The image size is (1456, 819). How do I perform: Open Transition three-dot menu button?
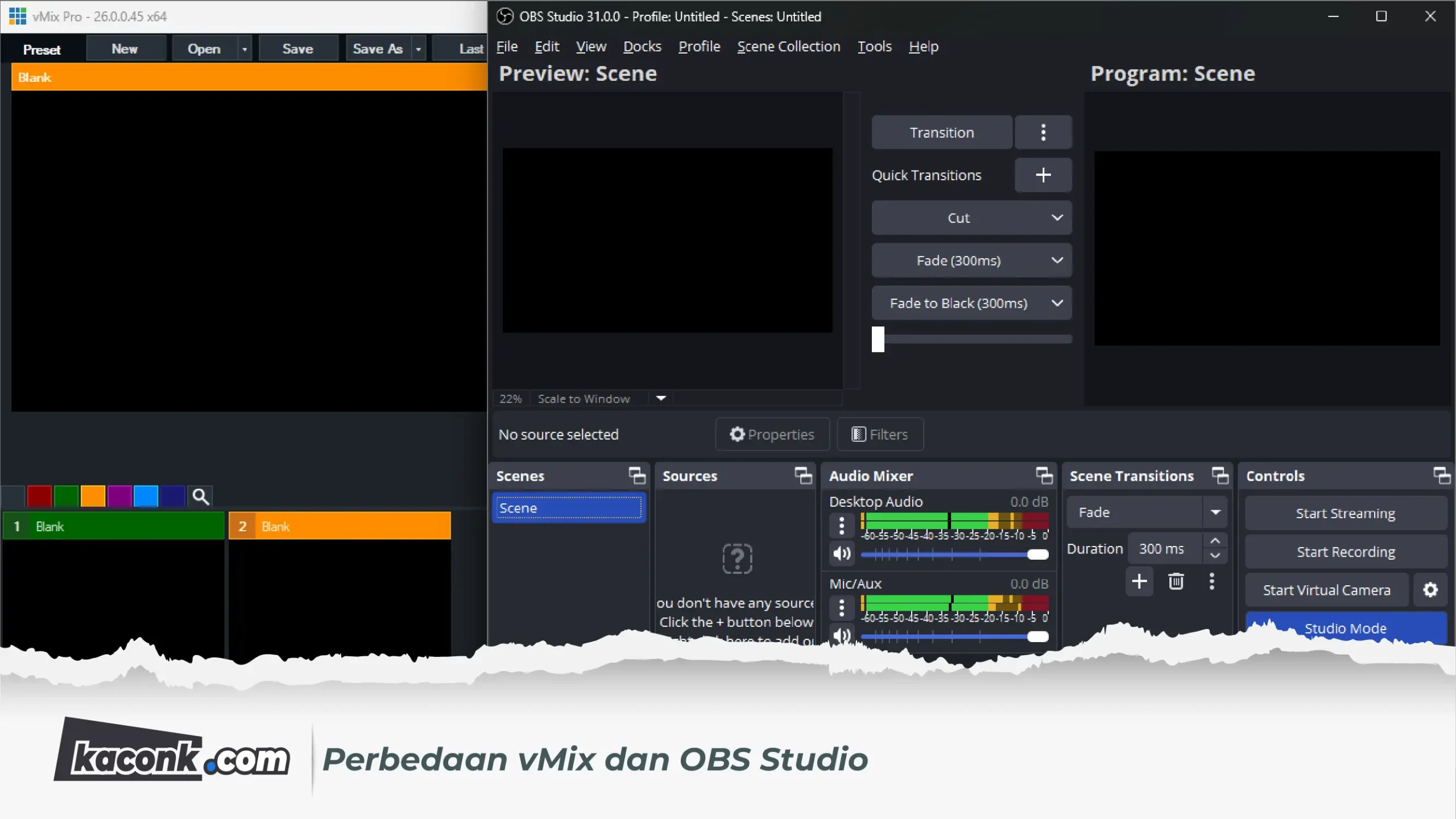click(x=1043, y=133)
